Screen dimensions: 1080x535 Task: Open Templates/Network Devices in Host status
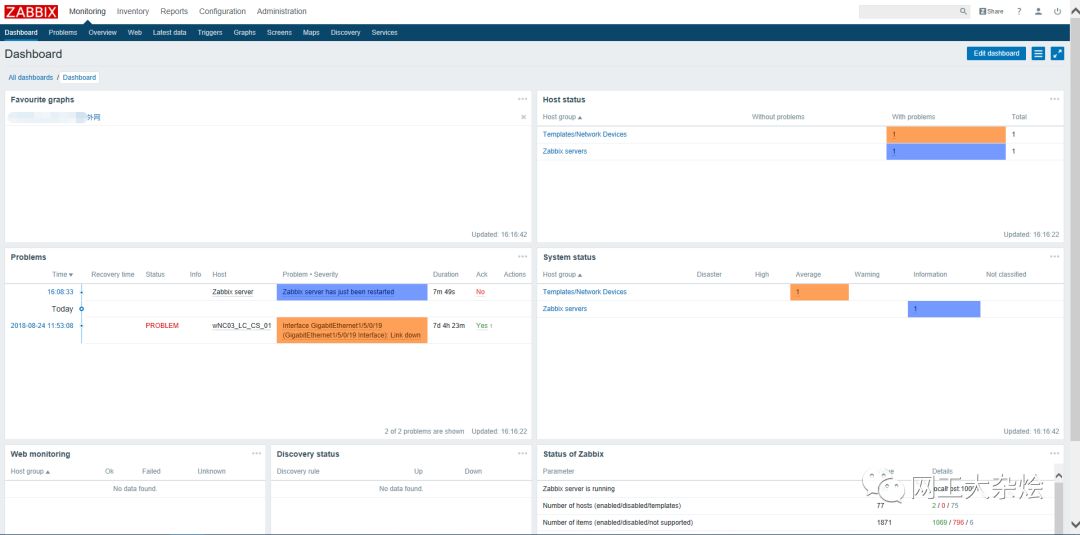585,134
